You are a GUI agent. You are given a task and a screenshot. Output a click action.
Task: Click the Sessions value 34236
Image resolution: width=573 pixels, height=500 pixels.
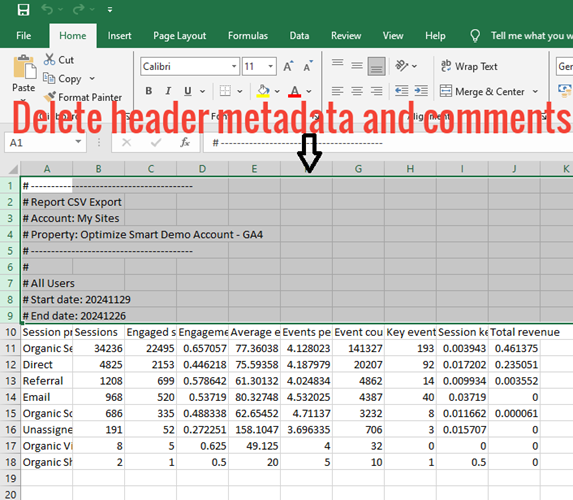99,349
